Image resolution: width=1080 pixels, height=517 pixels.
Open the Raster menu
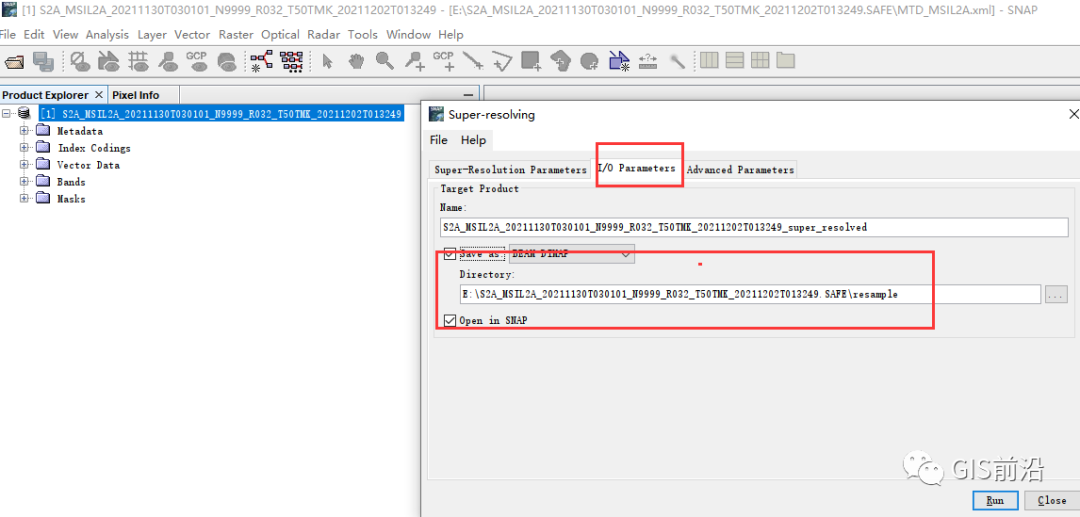[x=237, y=34]
